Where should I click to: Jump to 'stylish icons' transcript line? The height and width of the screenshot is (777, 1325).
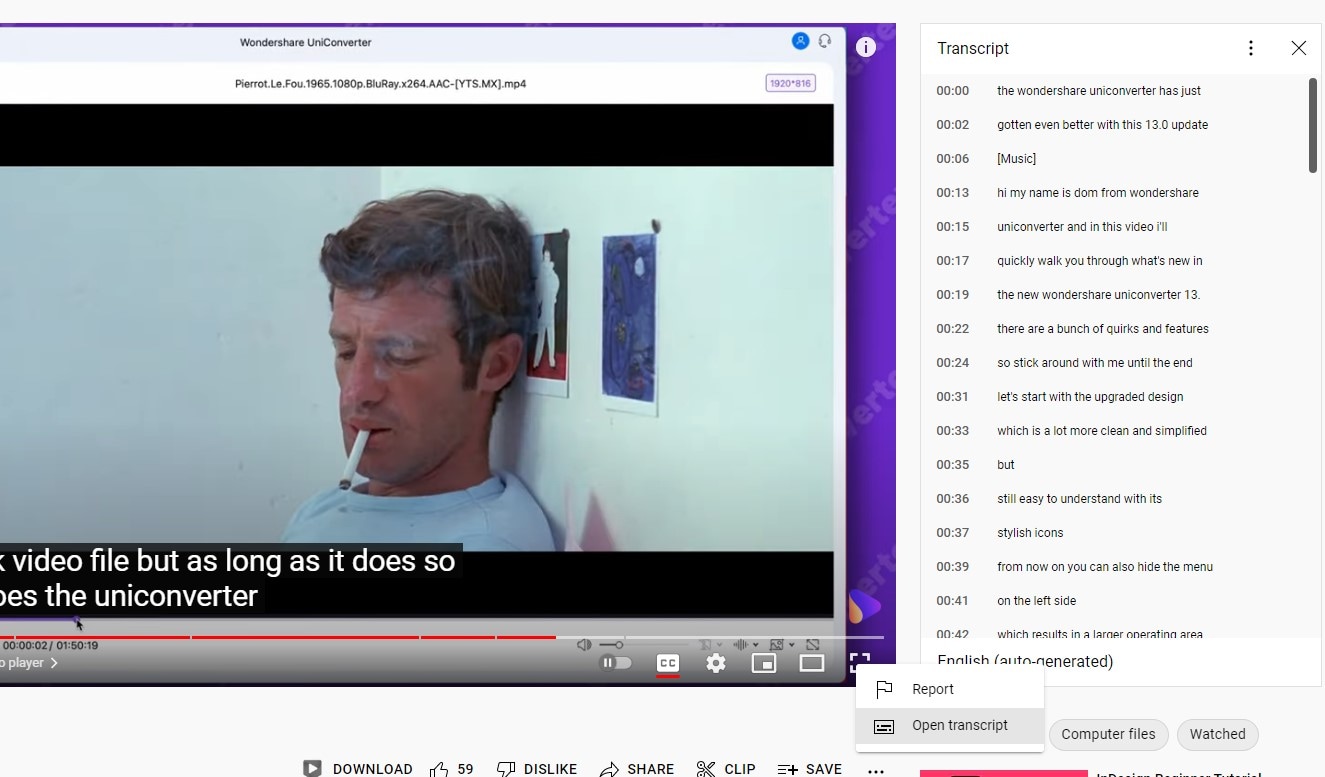click(x=1114, y=533)
